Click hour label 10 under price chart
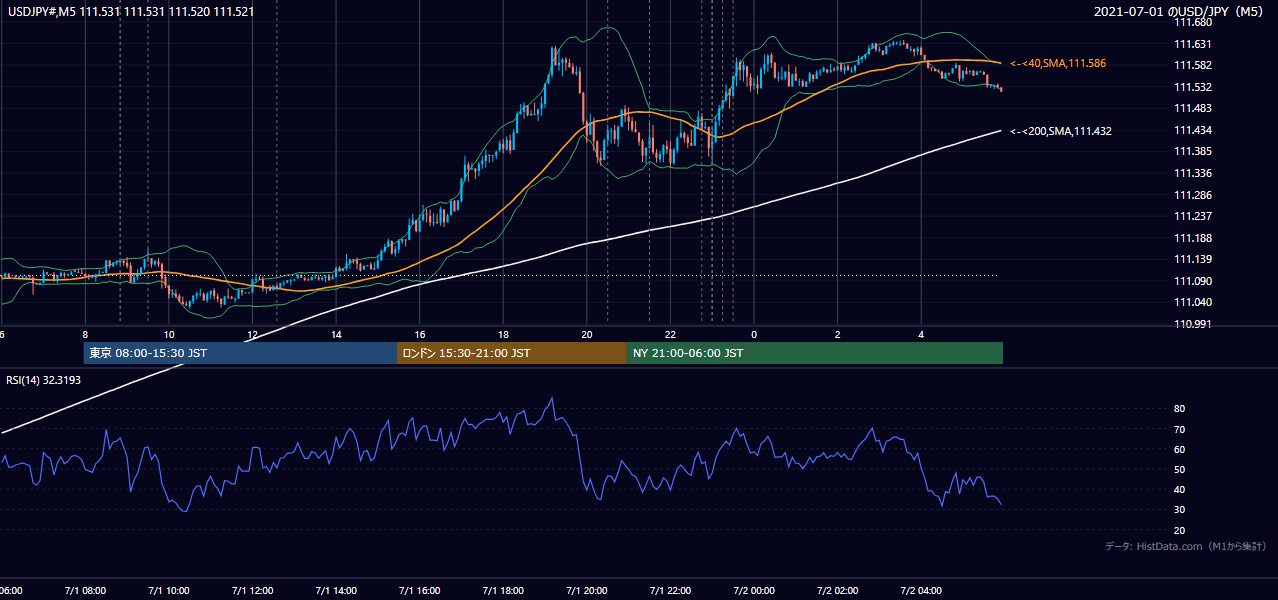The image size is (1278, 600). coord(169,335)
